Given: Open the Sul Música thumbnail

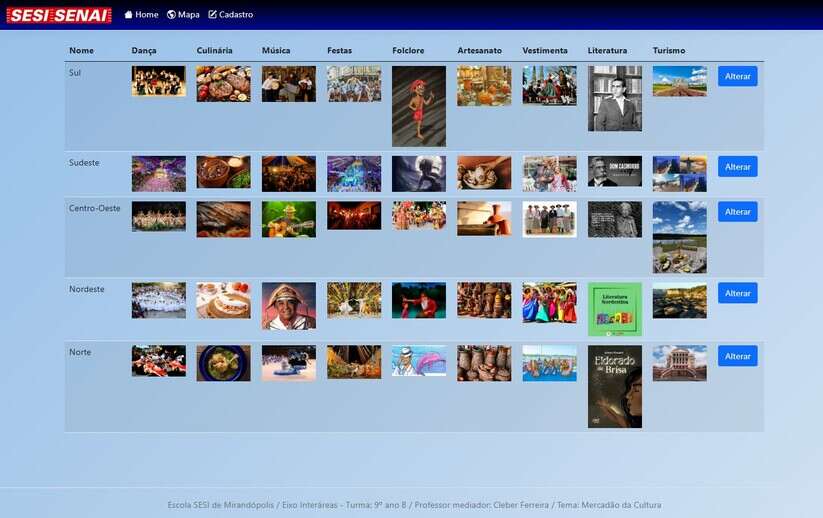Looking at the screenshot, I should pyautogui.click(x=289, y=83).
